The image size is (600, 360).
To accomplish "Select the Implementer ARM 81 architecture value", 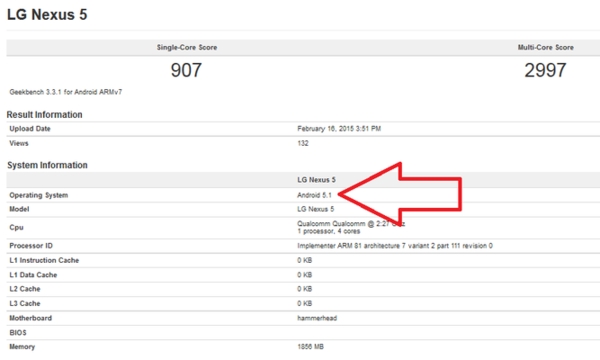I will point(395,246).
